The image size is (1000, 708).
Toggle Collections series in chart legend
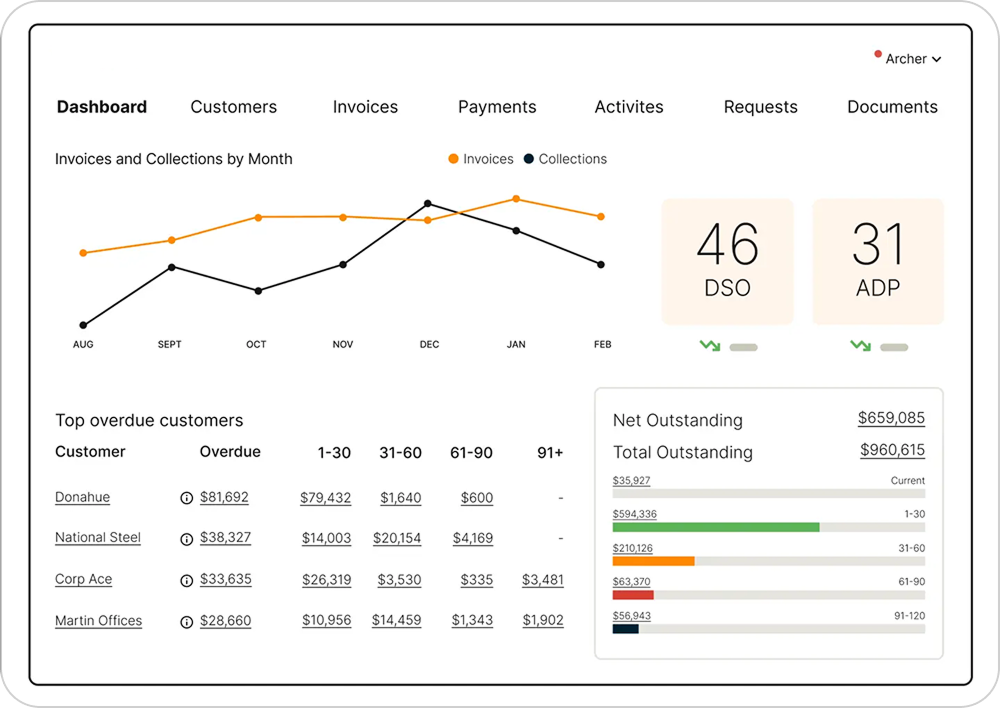click(x=564, y=159)
